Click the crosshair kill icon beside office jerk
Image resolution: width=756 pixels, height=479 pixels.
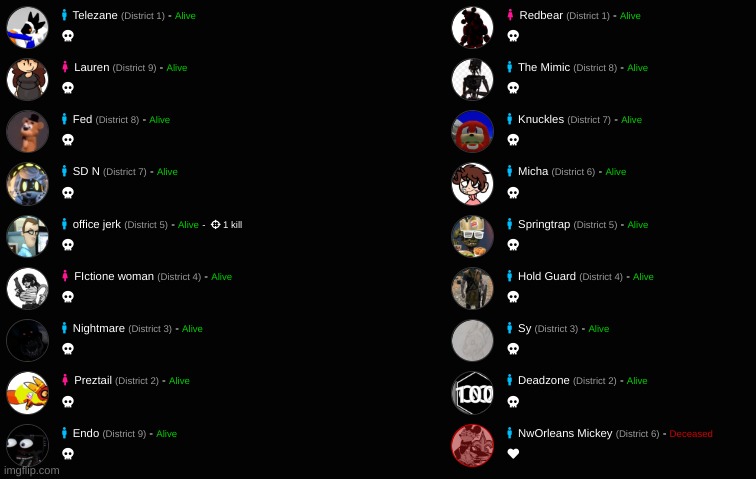(x=216, y=224)
